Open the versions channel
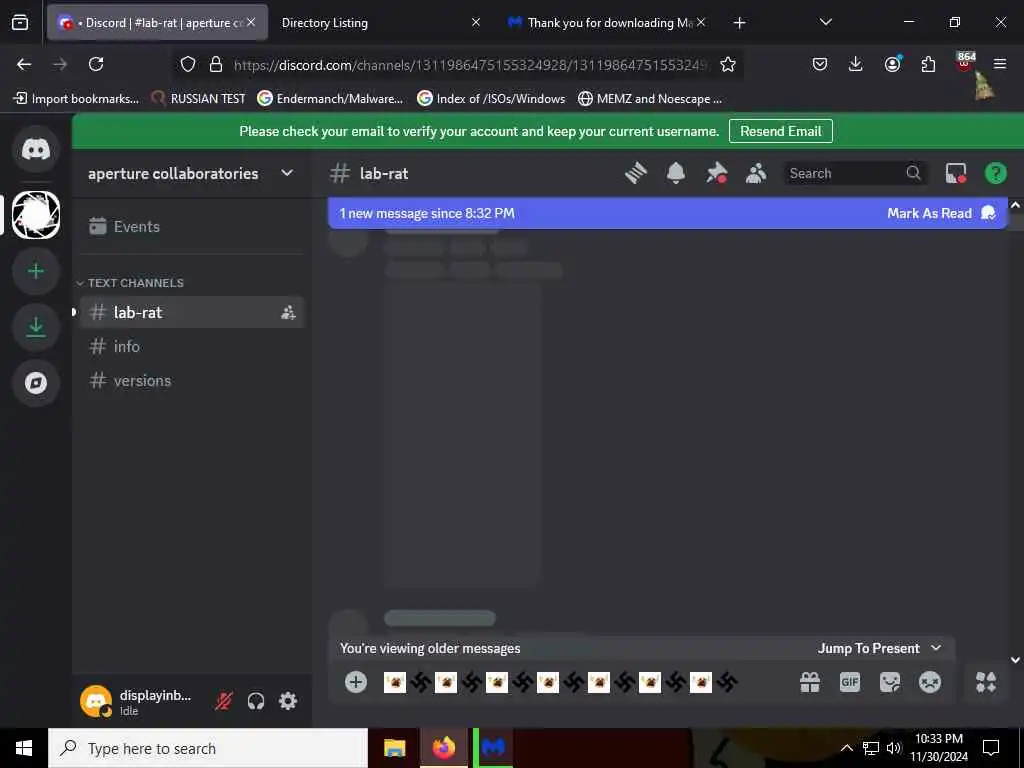Viewport: 1024px width, 768px height. coord(192,381)
